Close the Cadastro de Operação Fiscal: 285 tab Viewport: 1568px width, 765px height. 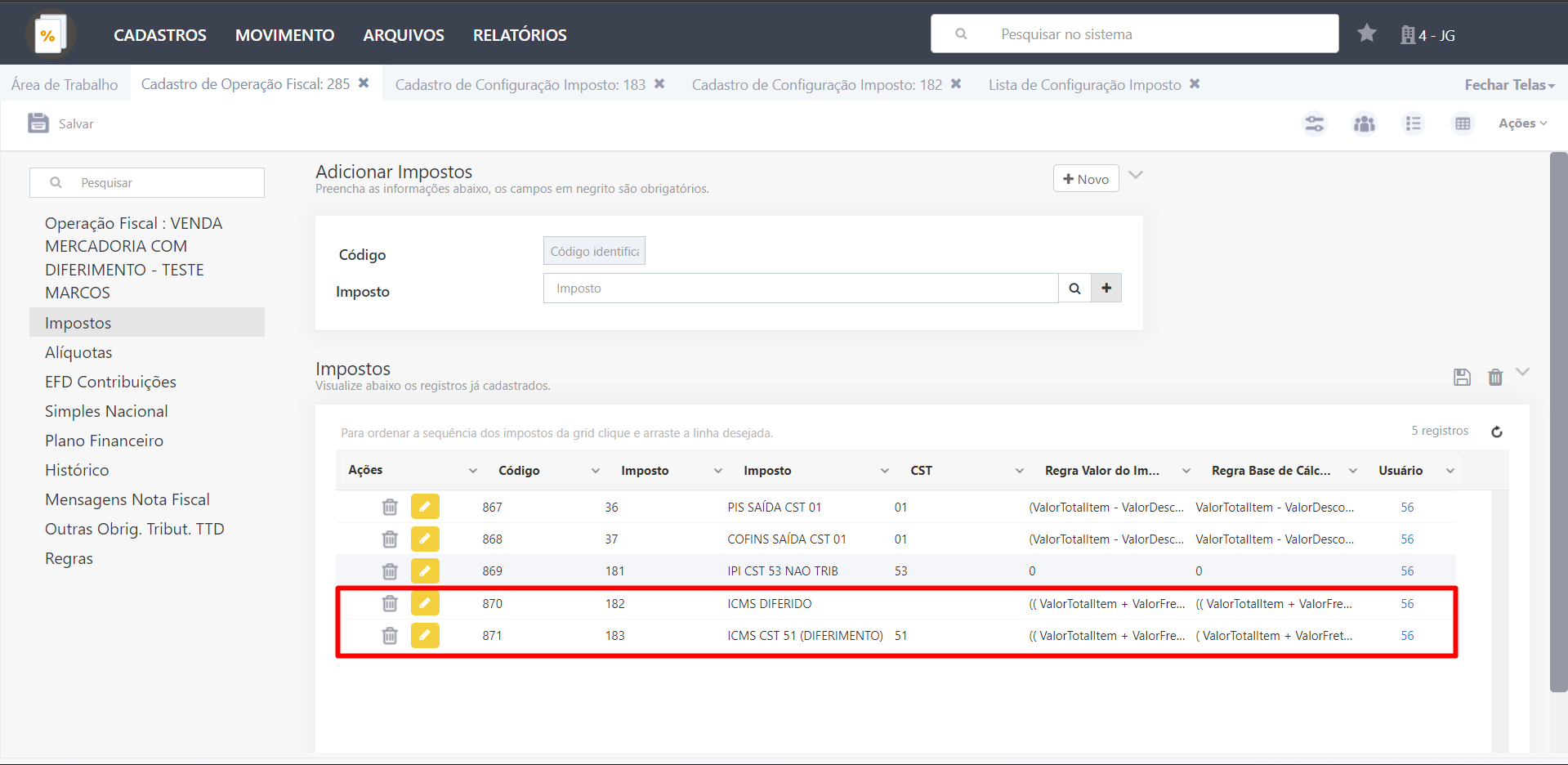(x=364, y=83)
